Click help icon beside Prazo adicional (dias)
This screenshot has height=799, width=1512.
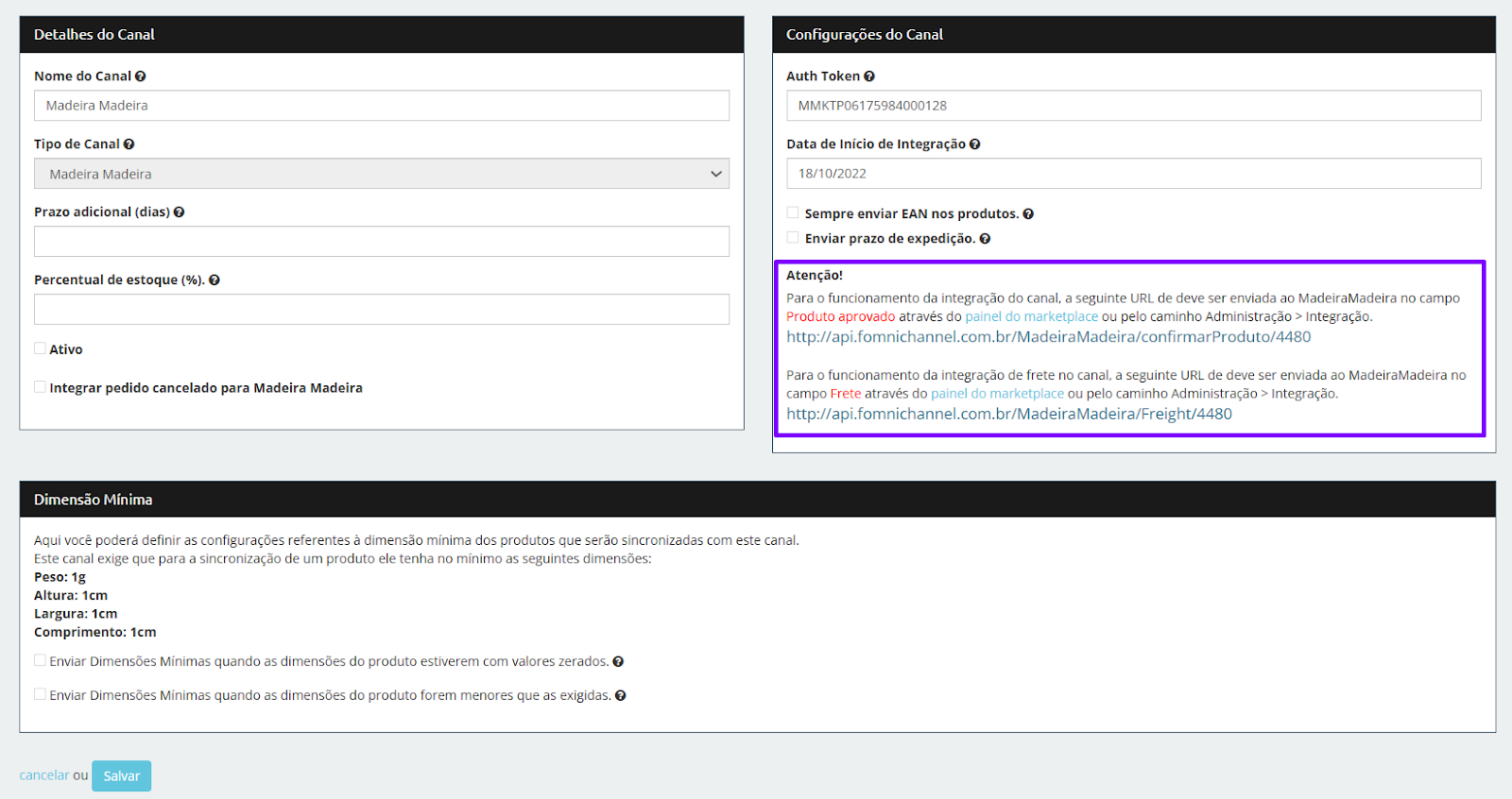click(179, 212)
